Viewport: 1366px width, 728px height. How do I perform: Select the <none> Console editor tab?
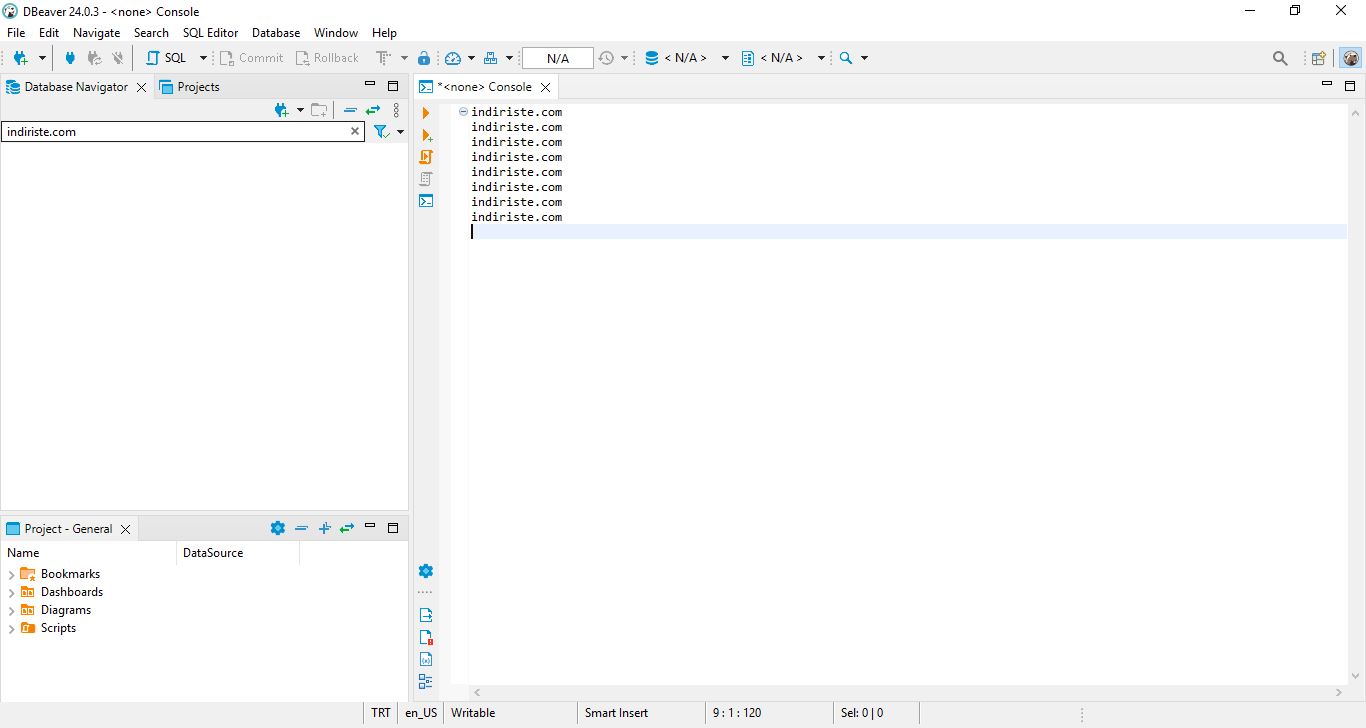pyautogui.click(x=483, y=87)
